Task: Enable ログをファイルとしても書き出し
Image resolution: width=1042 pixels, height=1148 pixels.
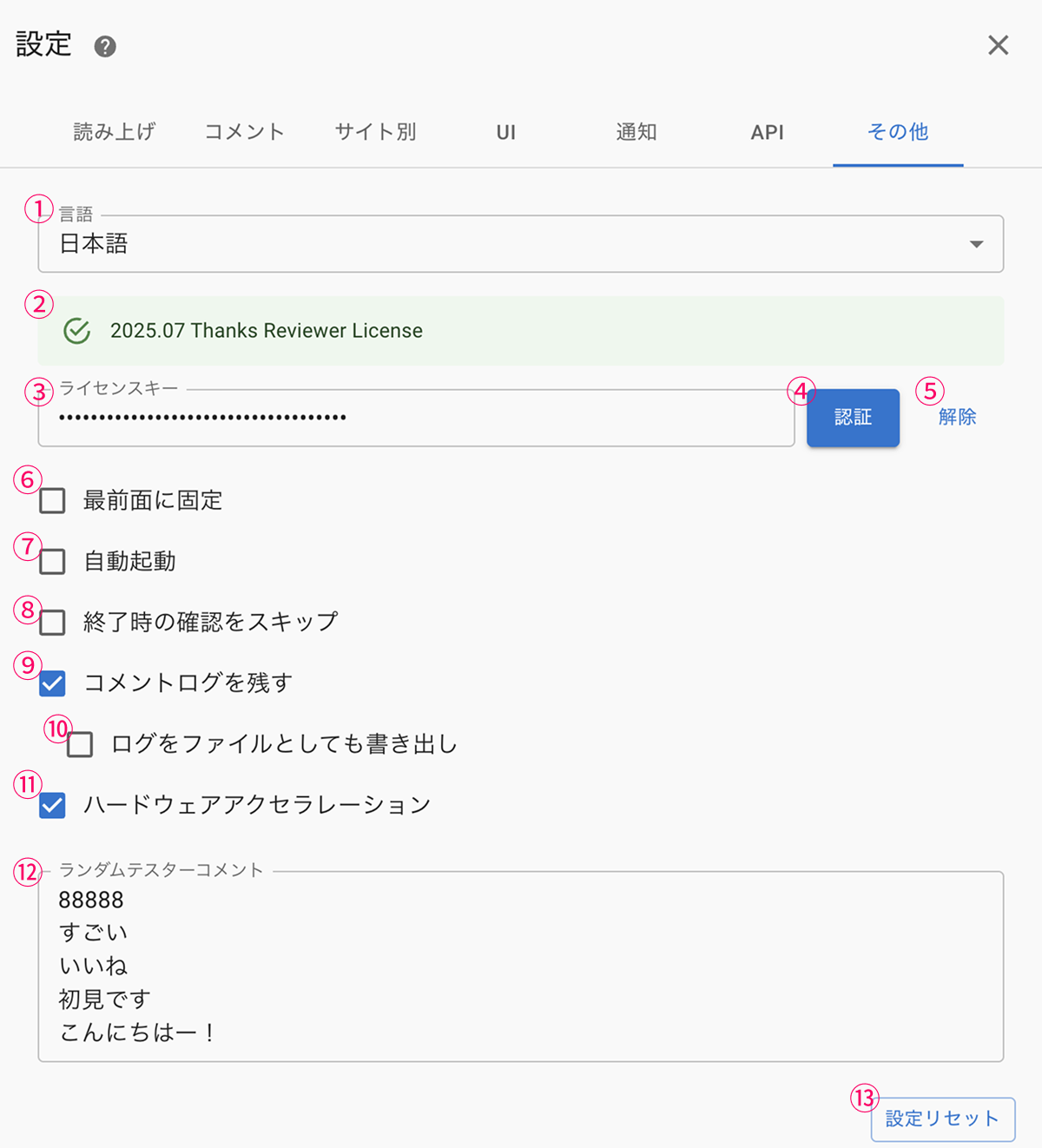Action: click(79, 744)
